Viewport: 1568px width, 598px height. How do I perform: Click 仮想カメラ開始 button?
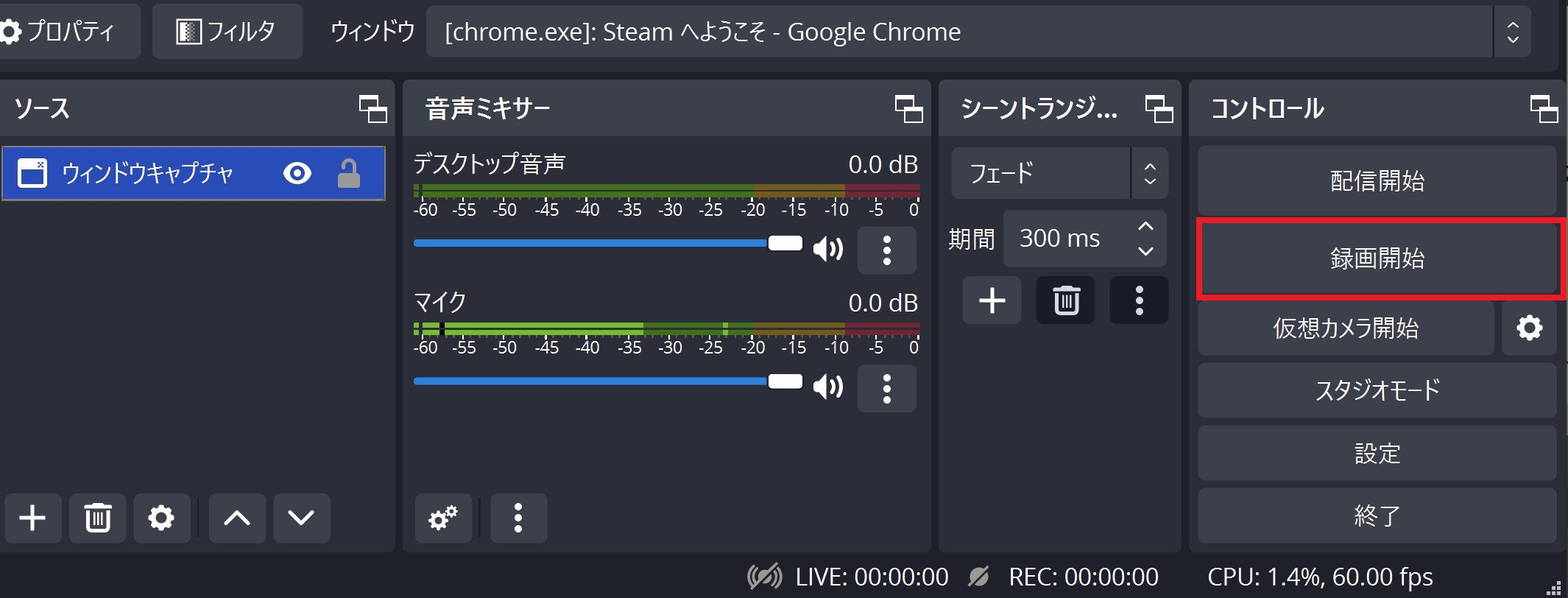[1346, 328]
